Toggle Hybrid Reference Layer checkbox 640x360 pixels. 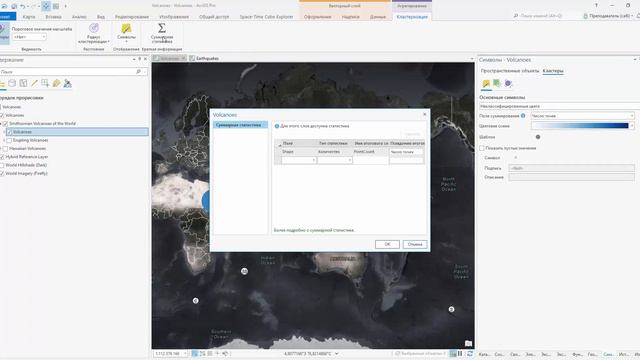click(2, 157)
